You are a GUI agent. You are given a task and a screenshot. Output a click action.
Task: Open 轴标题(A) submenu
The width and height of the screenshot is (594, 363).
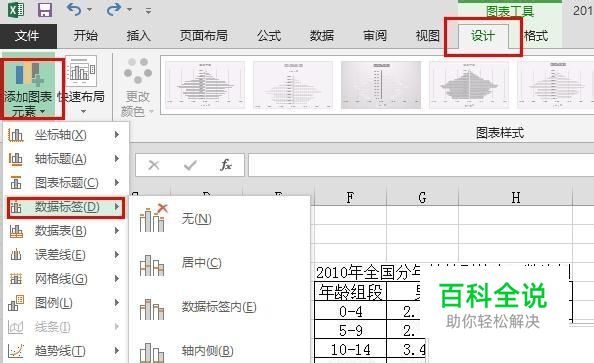[x=65, y=159]
